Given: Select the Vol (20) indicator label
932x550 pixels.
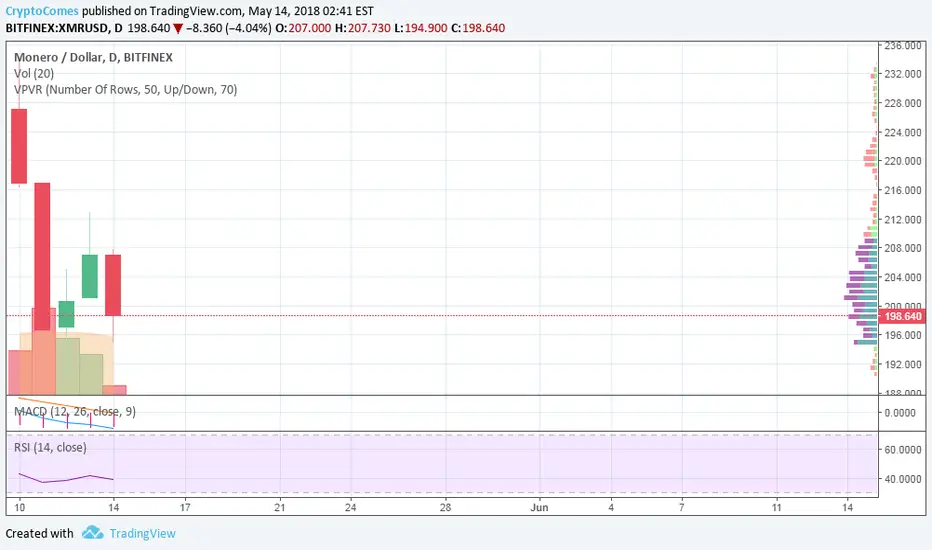Looking at the screenshot, I should pyautogui.click(x=34, y=73).
